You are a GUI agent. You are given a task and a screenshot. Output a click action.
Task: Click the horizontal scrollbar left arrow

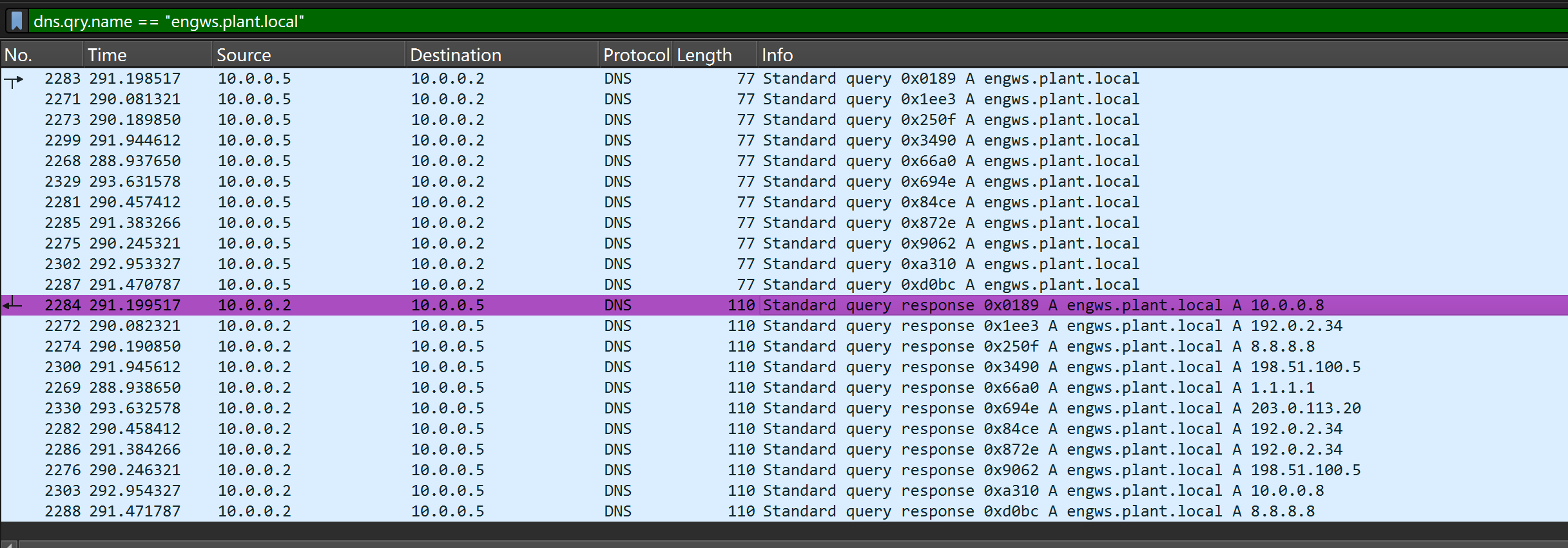click(x=8, y=544)
